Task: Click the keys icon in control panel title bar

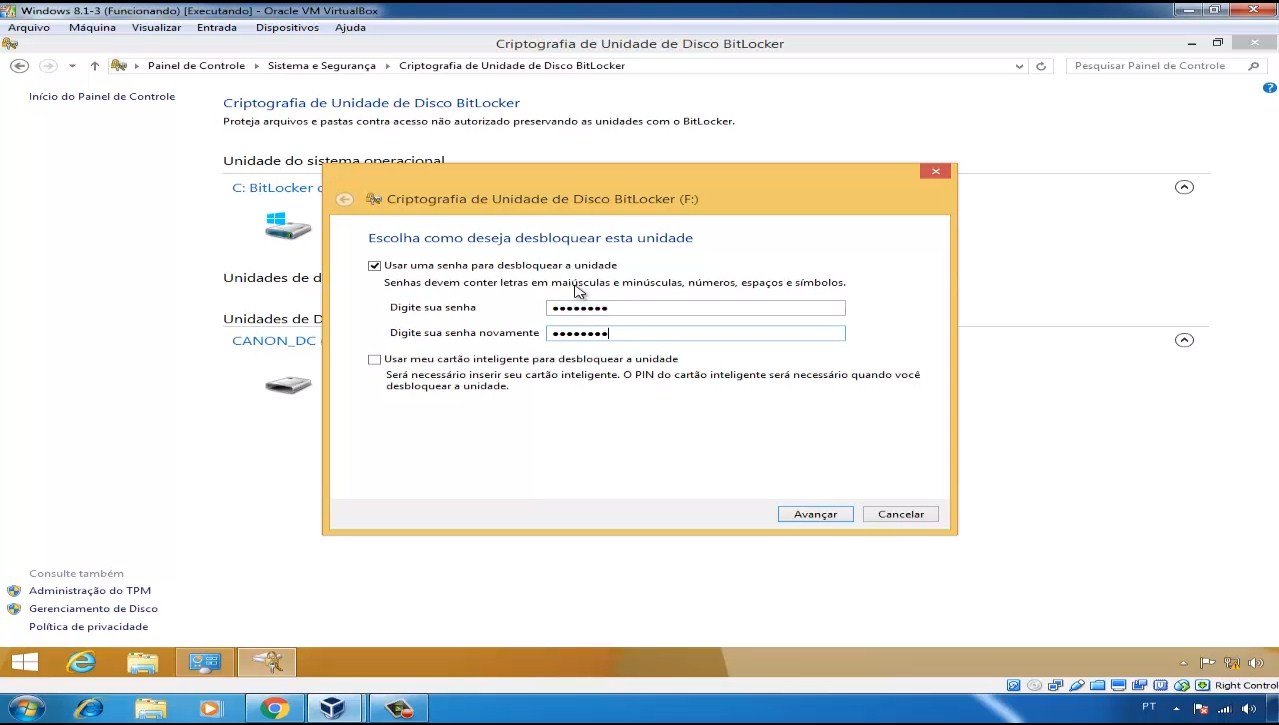Action: click(10, 44)
